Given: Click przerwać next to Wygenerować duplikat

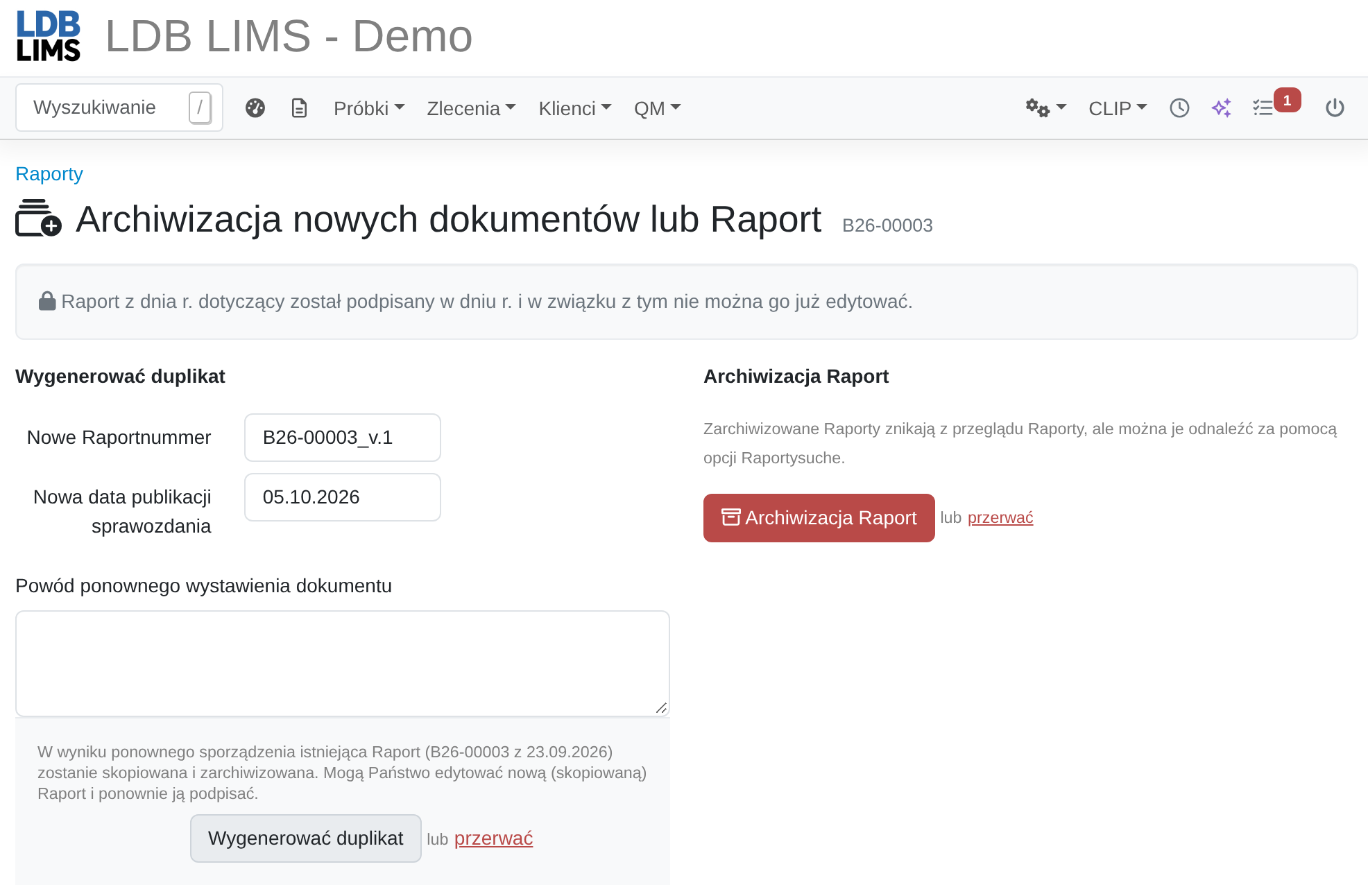Looking at the screenshot, I should [x=493, y=838].
